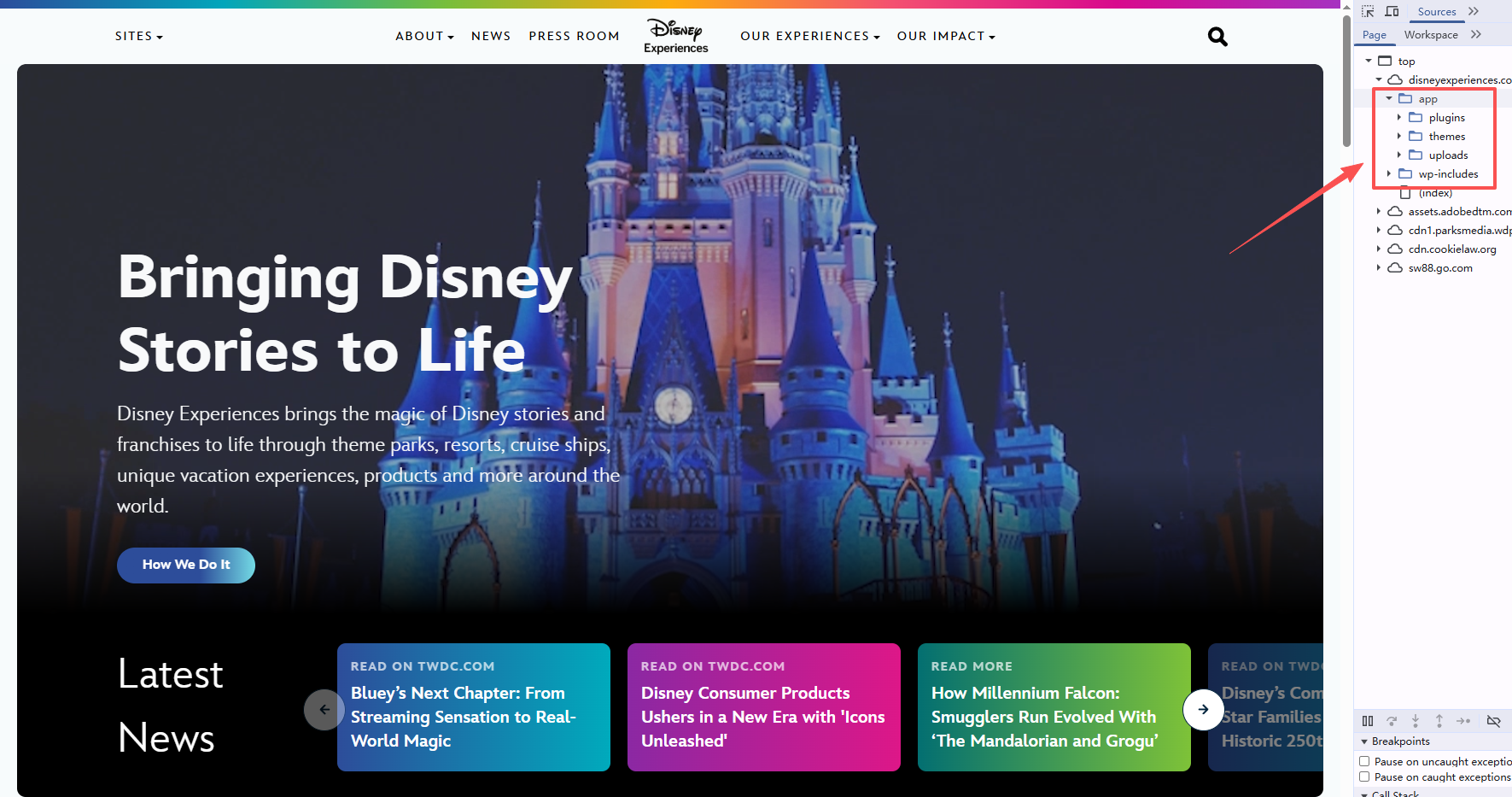
Task: Enable Pause on caught exceptions checkbox
Action: [1364, 776]
